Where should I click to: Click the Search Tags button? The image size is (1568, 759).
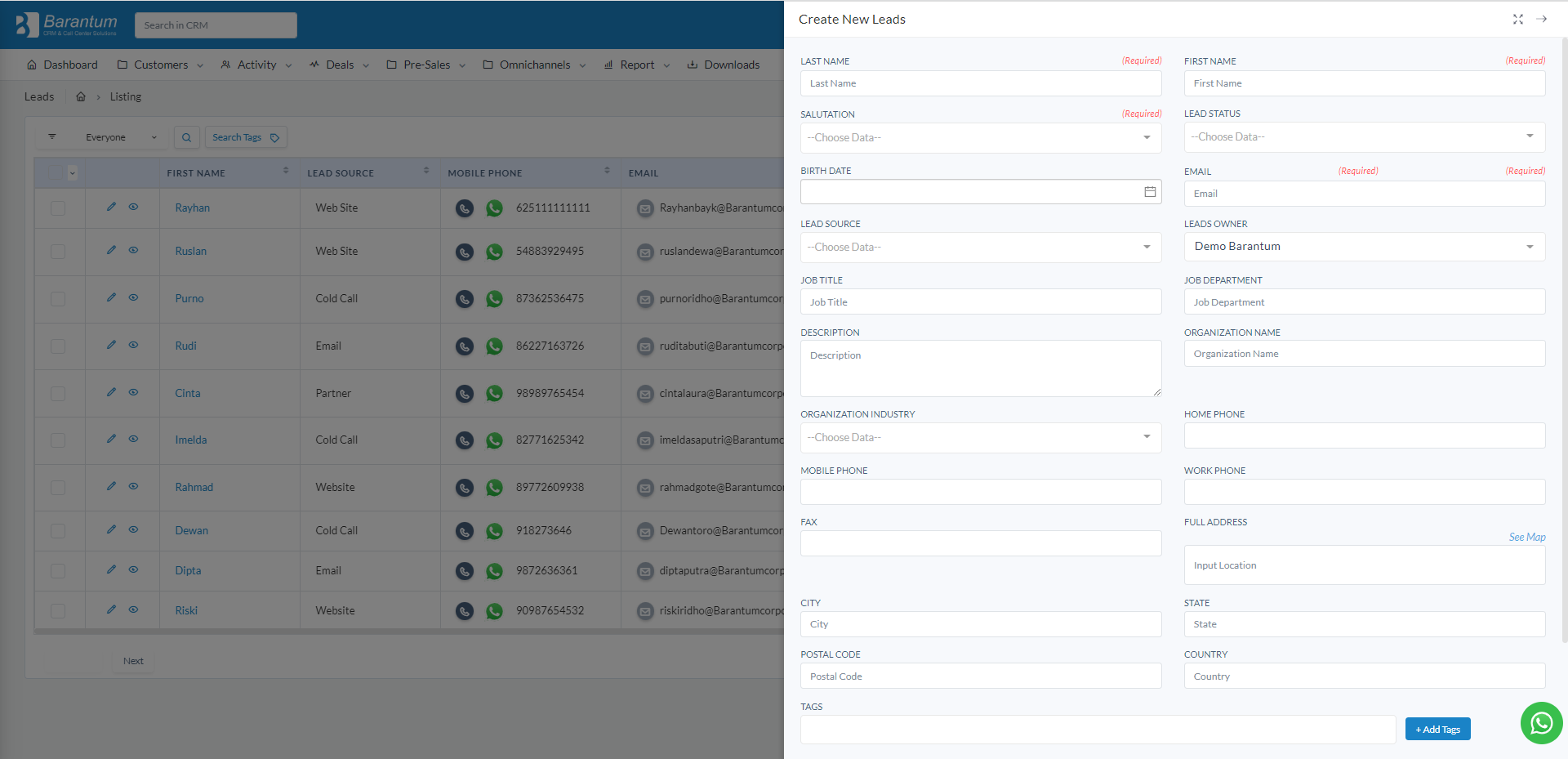coord(246,137)
